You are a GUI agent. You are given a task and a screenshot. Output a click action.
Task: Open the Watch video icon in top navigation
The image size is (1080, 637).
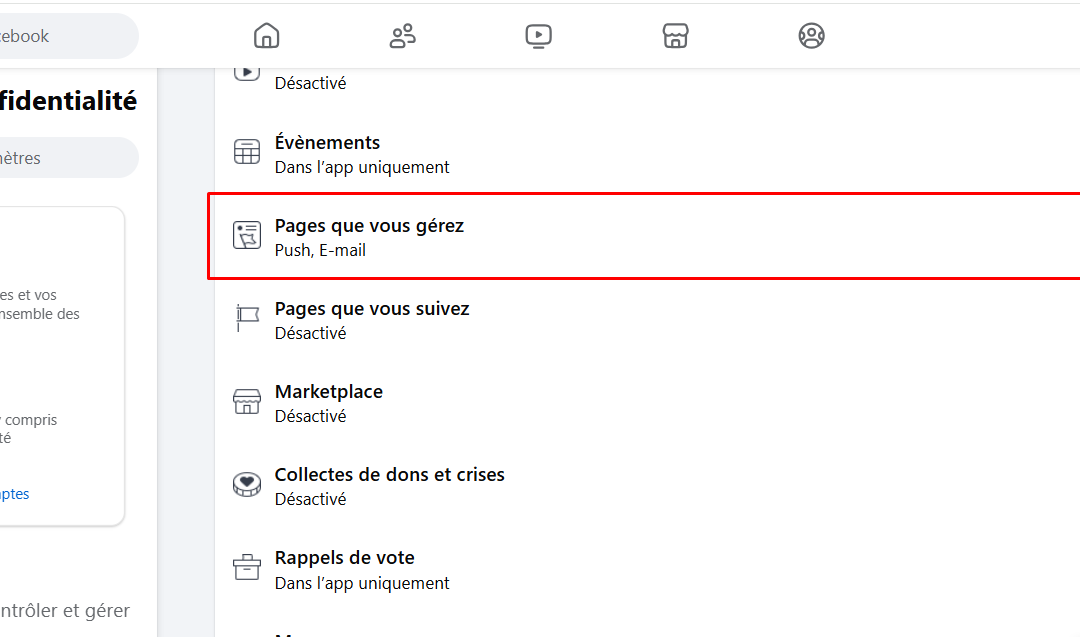(x=538, y=35)
